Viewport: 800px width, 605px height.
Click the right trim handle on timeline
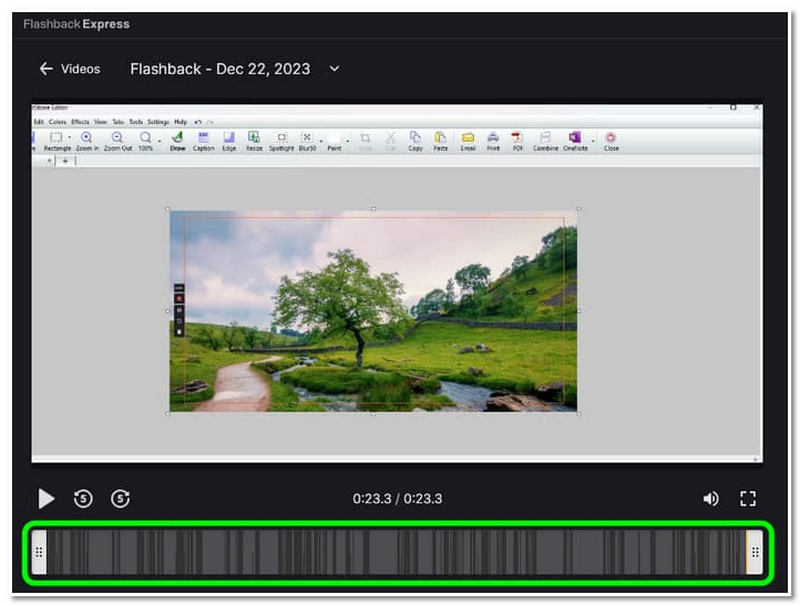coord(755,551)
